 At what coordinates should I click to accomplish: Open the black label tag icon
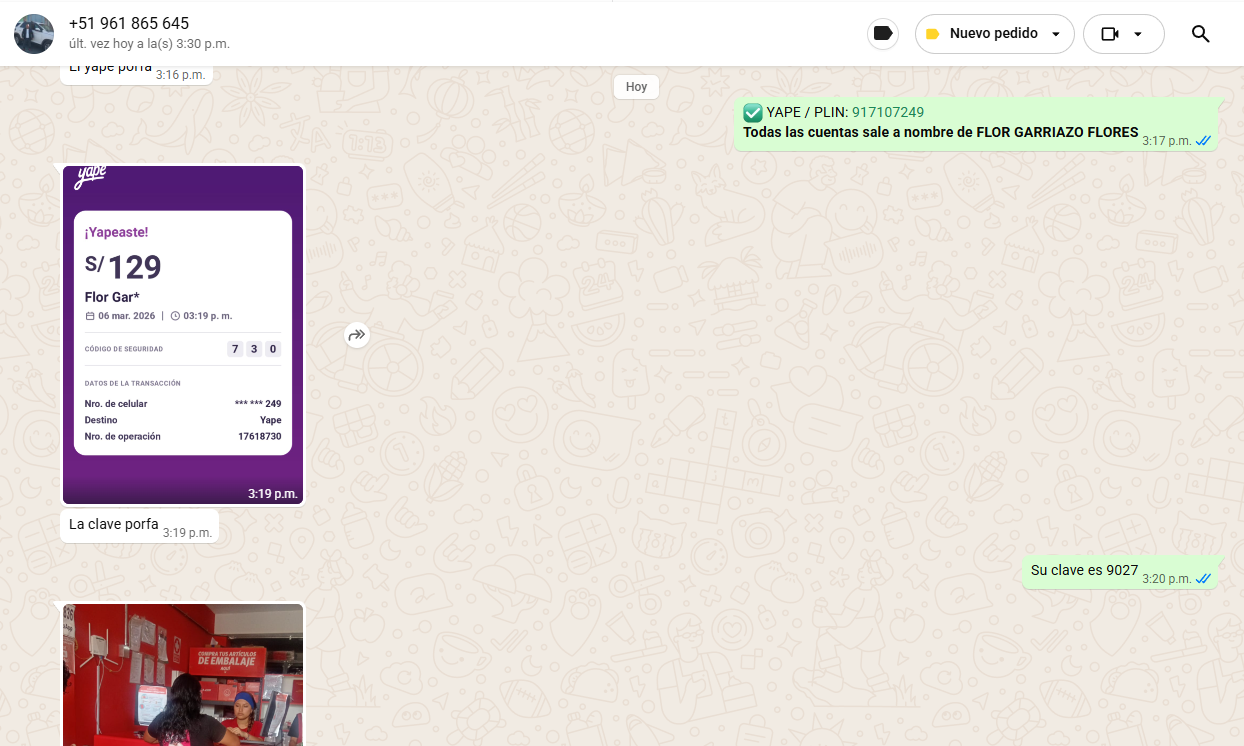pyautogui.click(x=882, y=34)
